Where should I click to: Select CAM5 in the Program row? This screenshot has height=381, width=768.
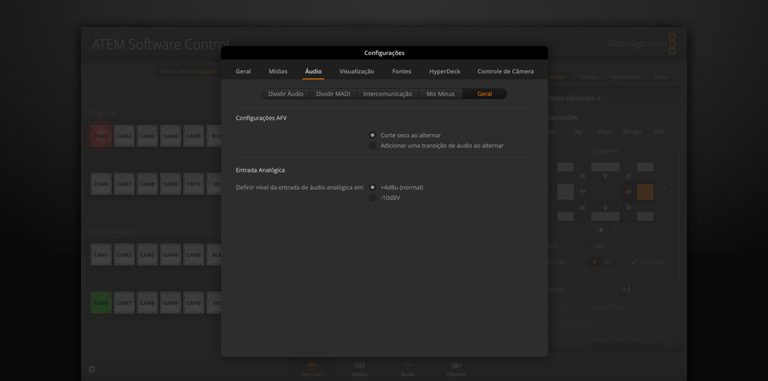[x=193, y=136]
